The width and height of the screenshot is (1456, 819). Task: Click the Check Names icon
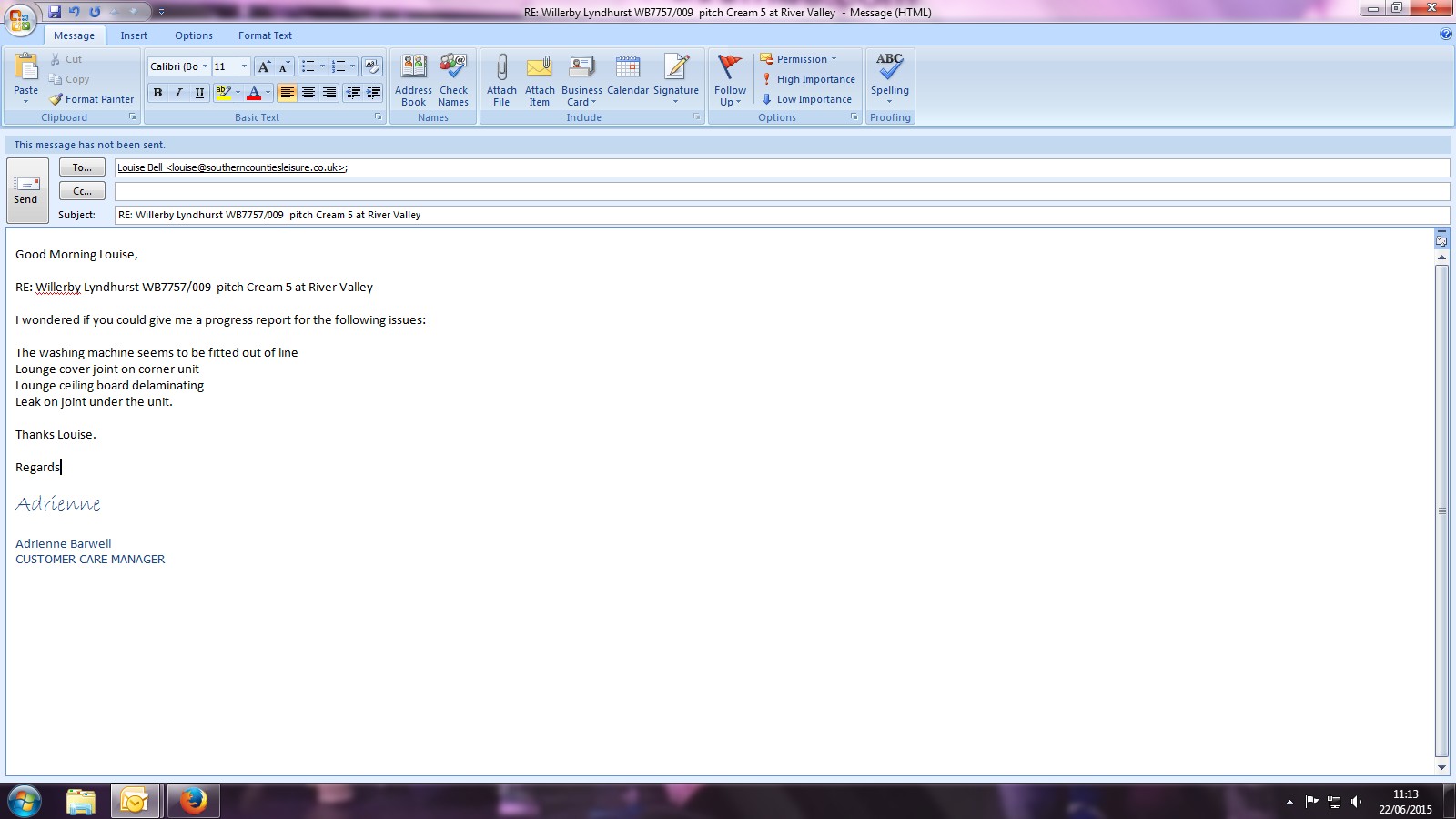coord(453,68)
